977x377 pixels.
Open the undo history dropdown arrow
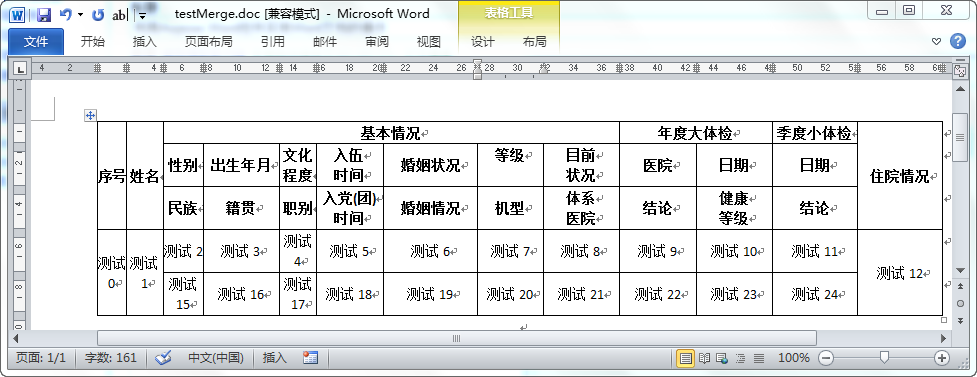point(80,15)
